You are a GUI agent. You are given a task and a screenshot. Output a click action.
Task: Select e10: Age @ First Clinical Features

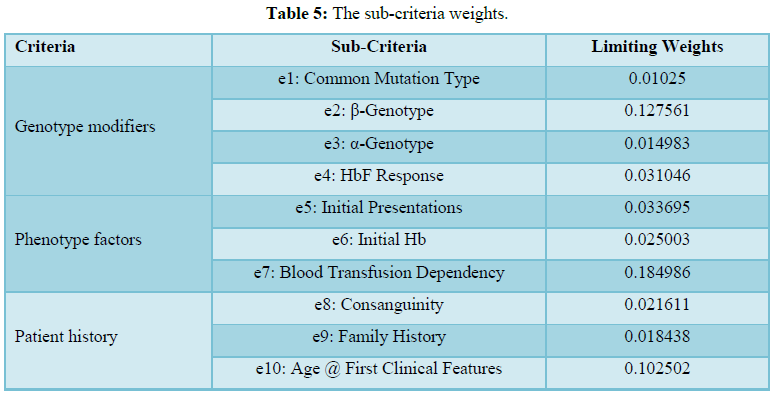(x=378, y=369)
